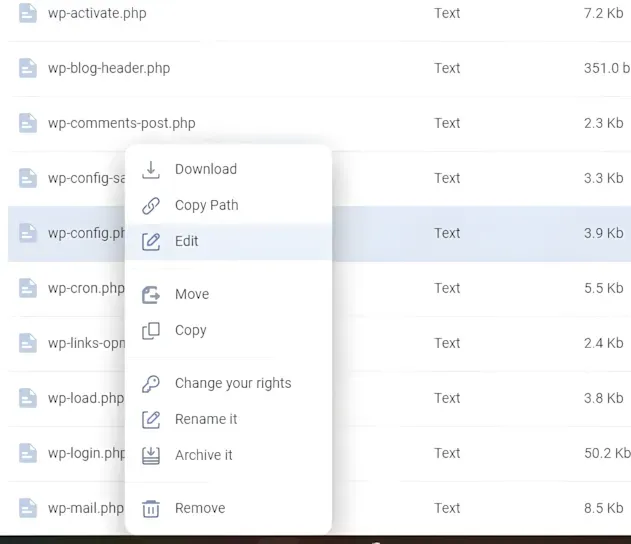This screenshot has height=544, width=631.
Task: Select the wp-comments-post.php file name
Action: point(122,123)
